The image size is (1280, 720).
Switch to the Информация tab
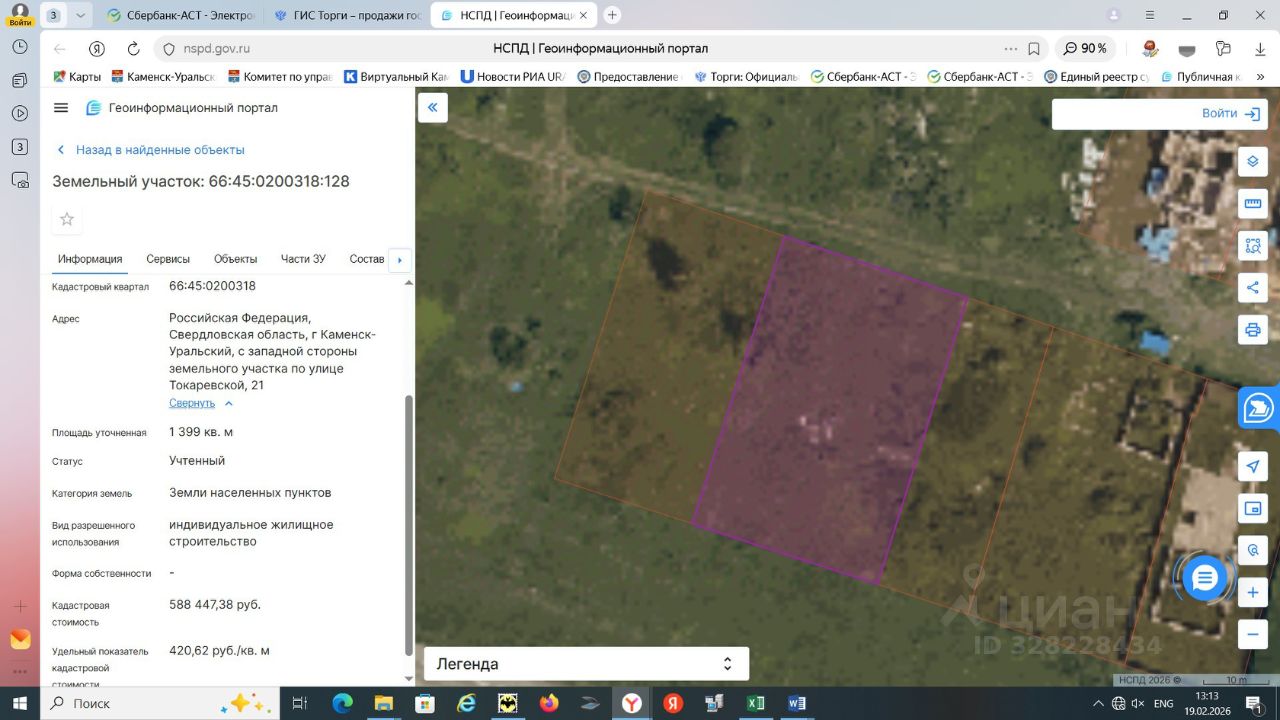pos(90,259)
